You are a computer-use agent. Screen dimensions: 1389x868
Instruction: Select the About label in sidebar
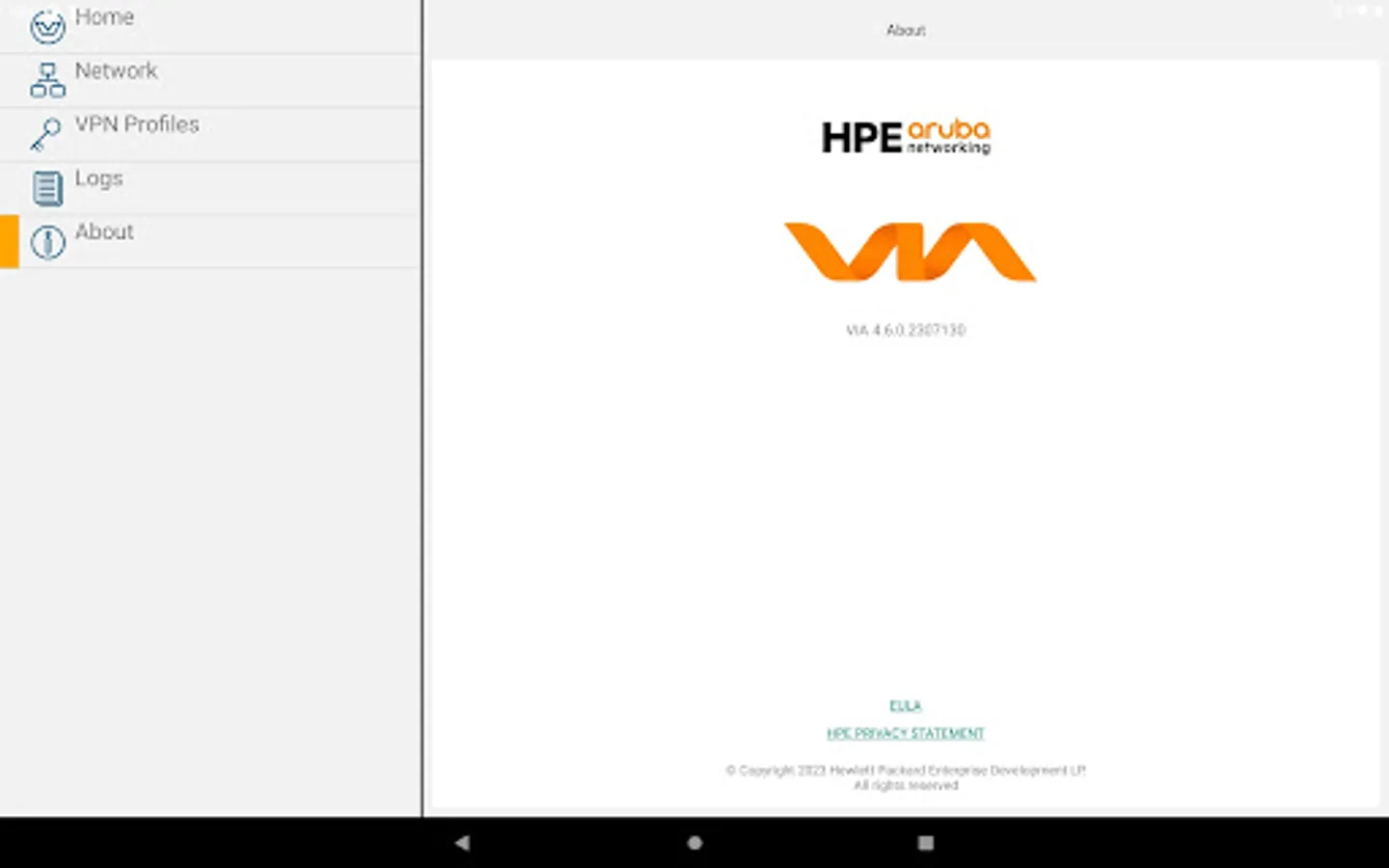click(104, 231)
